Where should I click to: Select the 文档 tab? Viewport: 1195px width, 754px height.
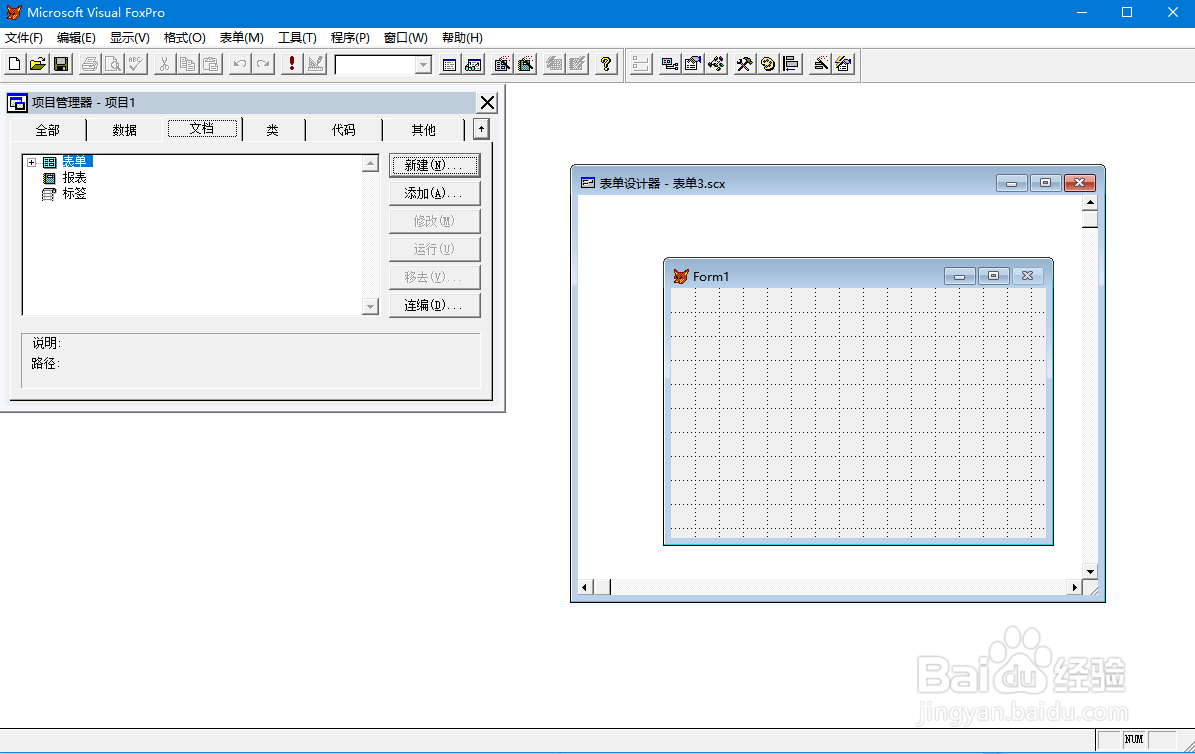tap(202, 129)
